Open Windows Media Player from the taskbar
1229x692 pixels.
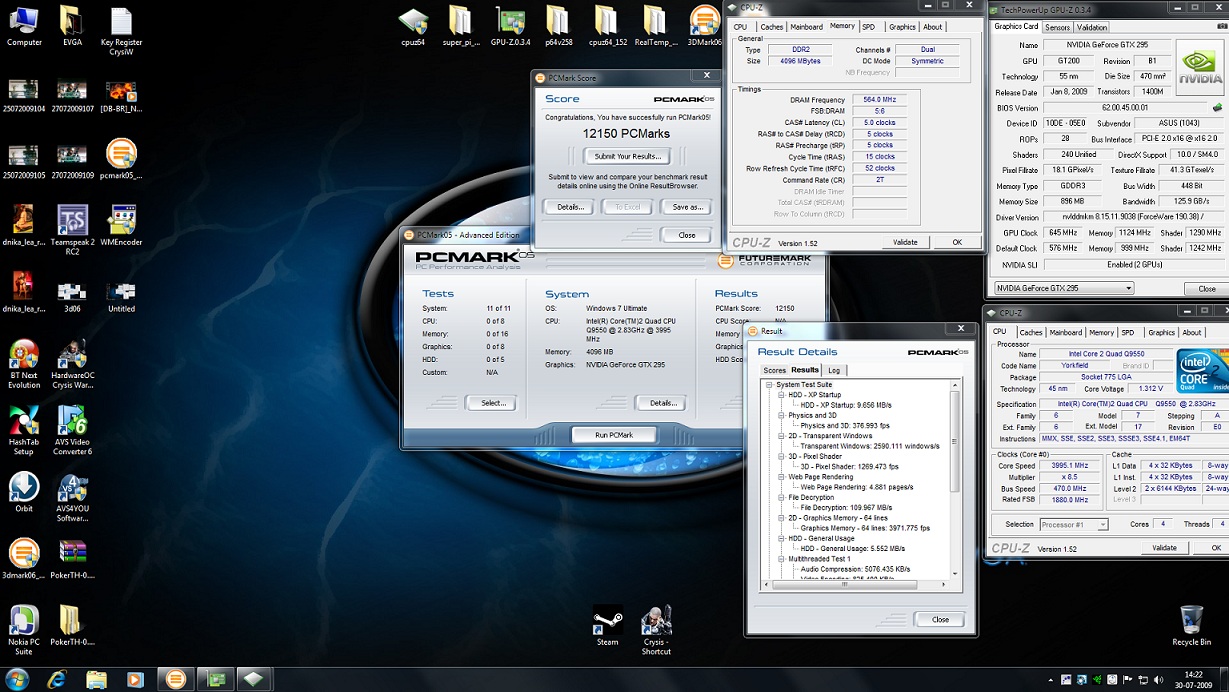click(135, 679)
